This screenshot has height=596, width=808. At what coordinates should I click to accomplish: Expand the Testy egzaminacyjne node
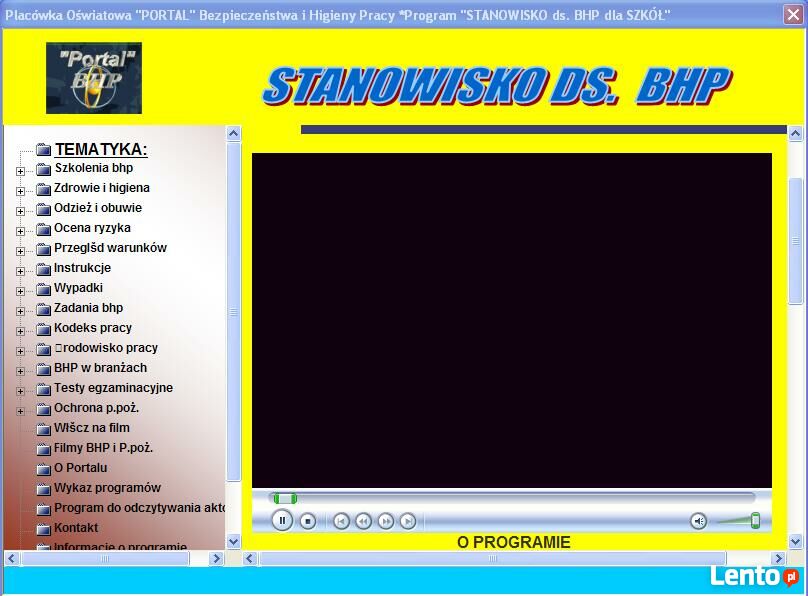click(x=20, y=391)
